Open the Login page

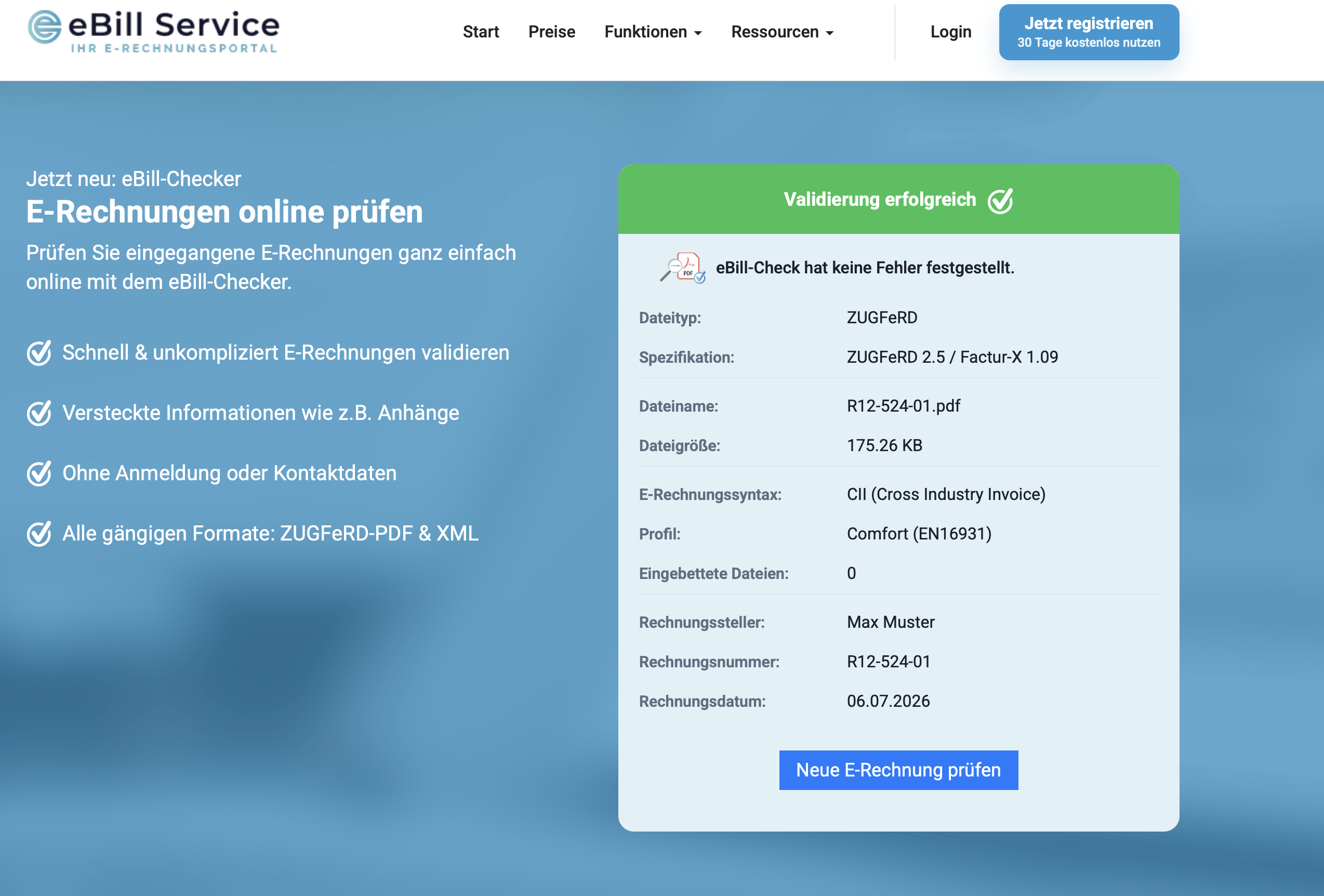click(951, 32)
